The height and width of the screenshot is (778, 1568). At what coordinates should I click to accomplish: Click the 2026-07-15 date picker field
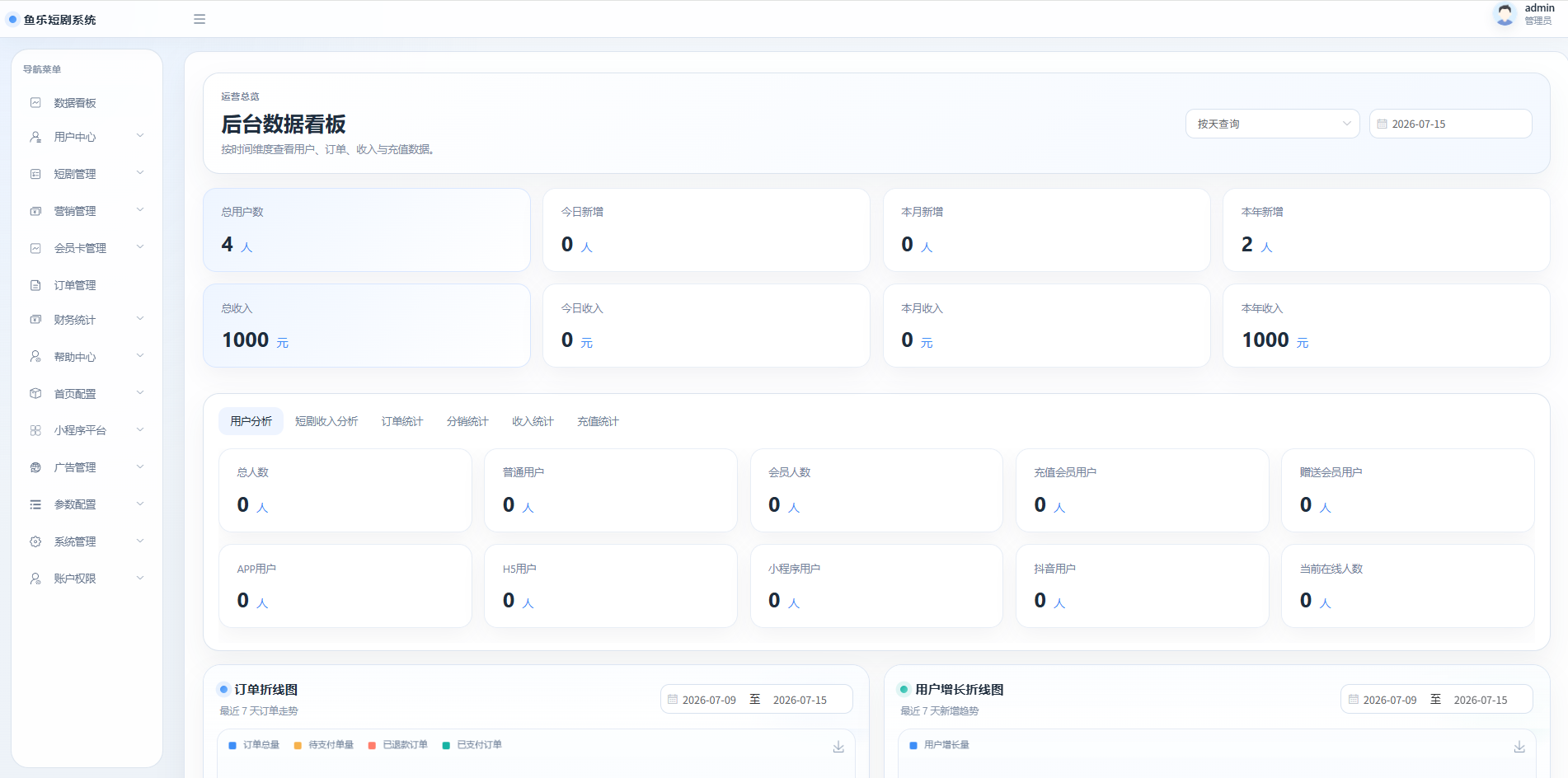tap(1450, 124)
